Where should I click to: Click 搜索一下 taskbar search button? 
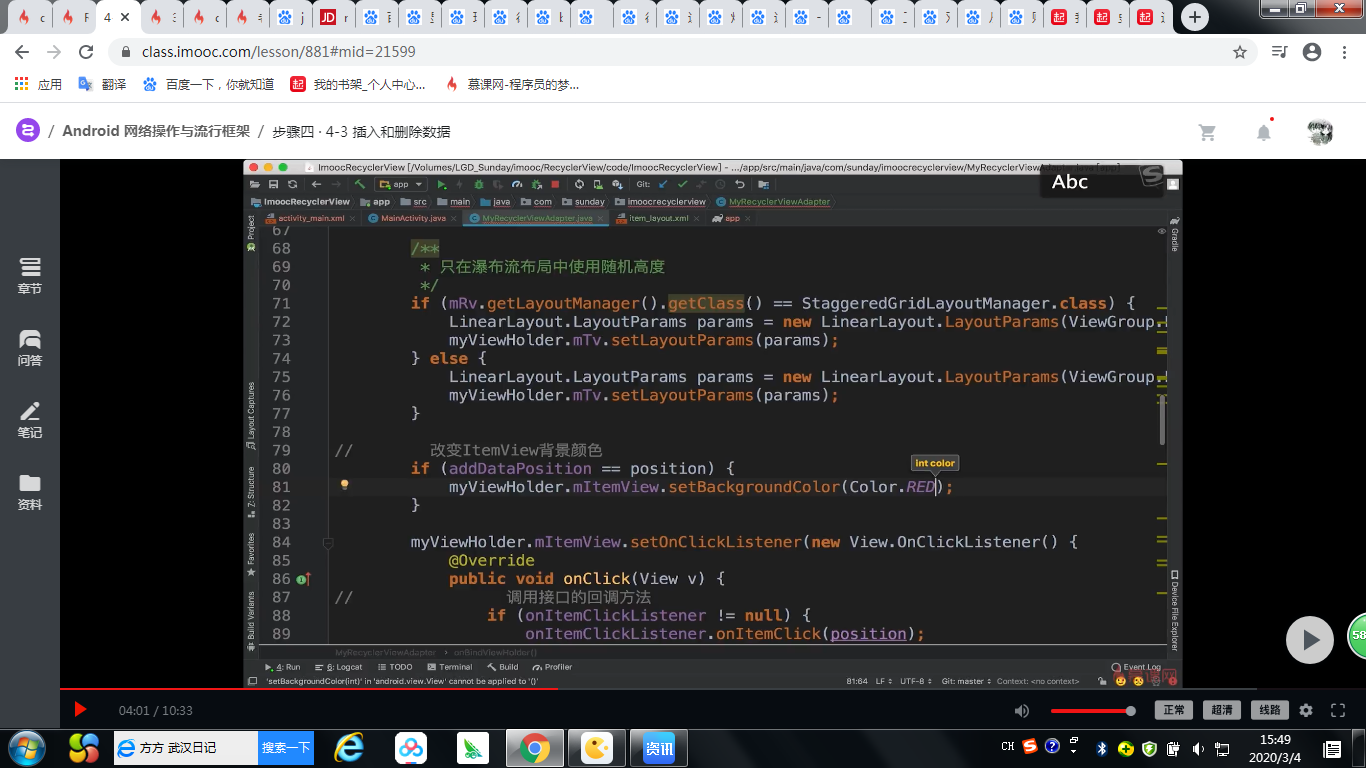[x=286, y=747]
